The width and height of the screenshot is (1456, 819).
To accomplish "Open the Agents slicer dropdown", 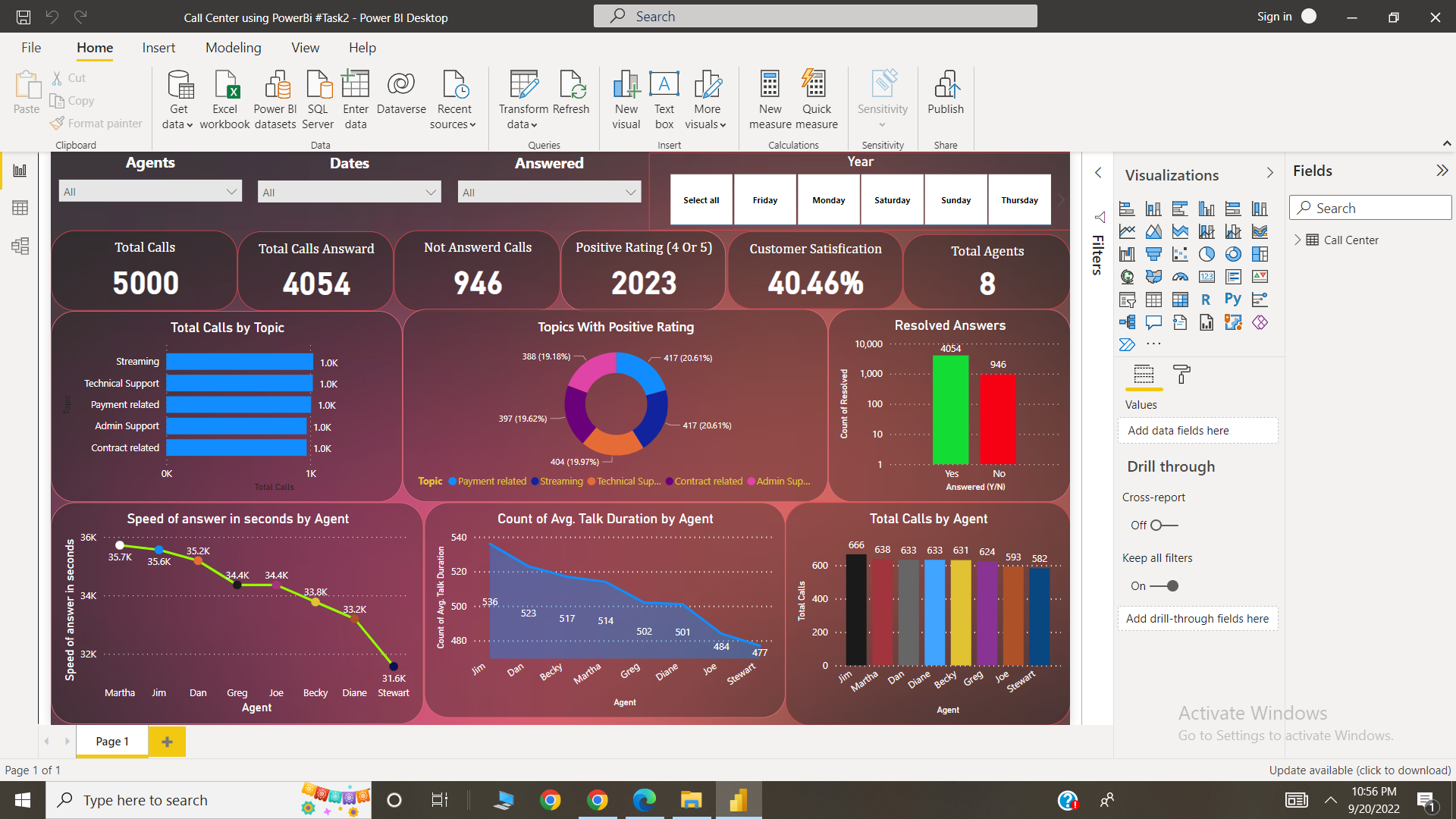I will (232, 191).
